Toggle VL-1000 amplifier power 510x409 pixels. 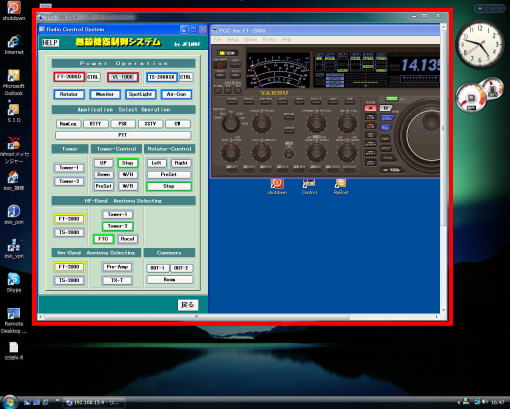pos(123,77)
